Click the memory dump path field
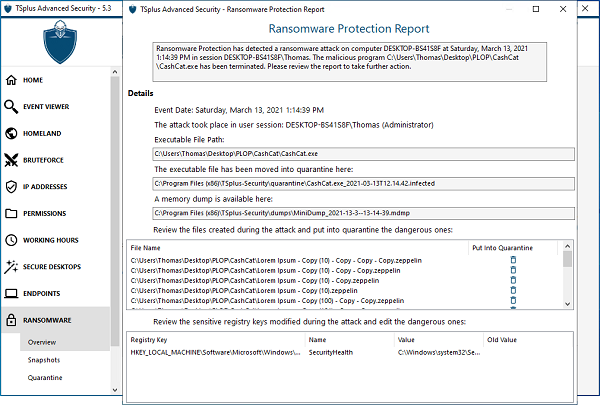Image resolution: width=600 pixels, height=405 pixels. tap(364, 213)
